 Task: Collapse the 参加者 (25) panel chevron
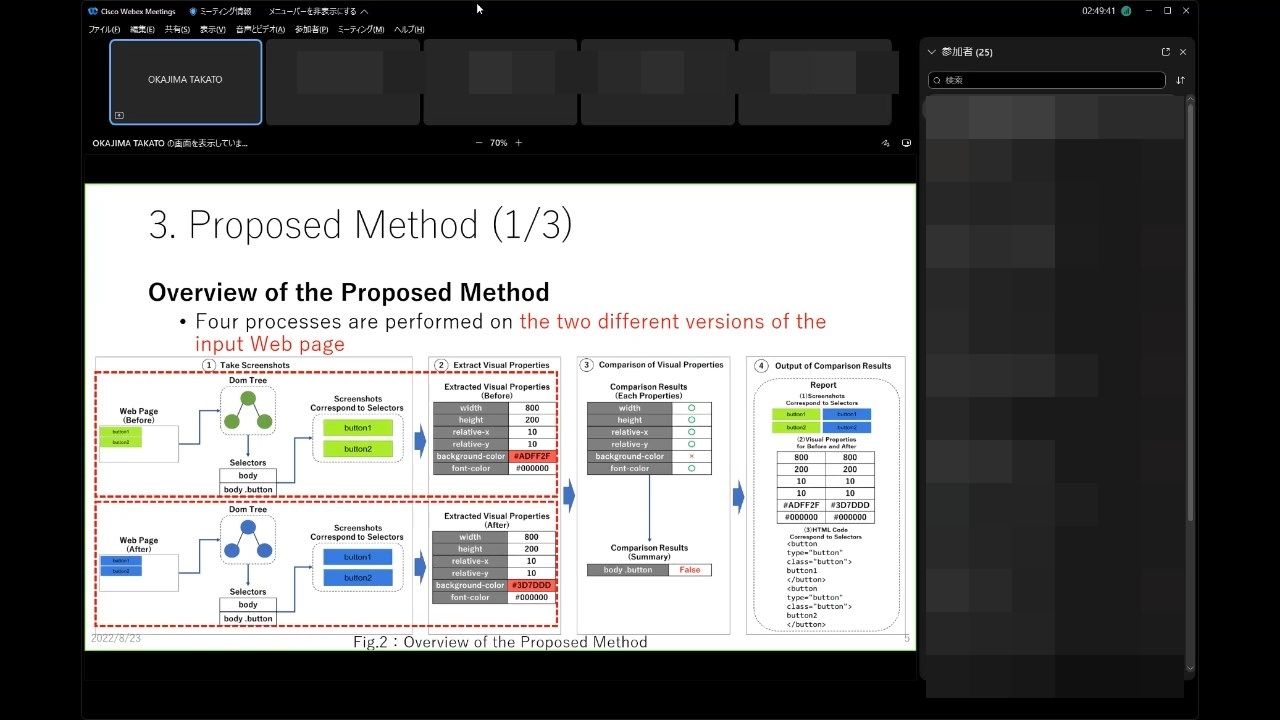click(x=932, y=52)
